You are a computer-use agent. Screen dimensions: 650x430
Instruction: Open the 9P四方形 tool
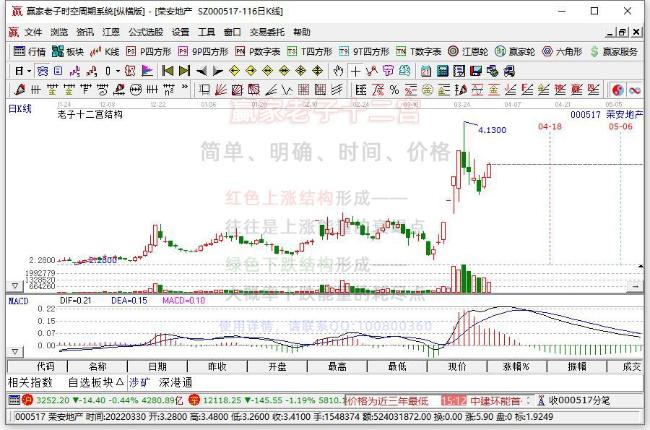click(x=203, y=51)
